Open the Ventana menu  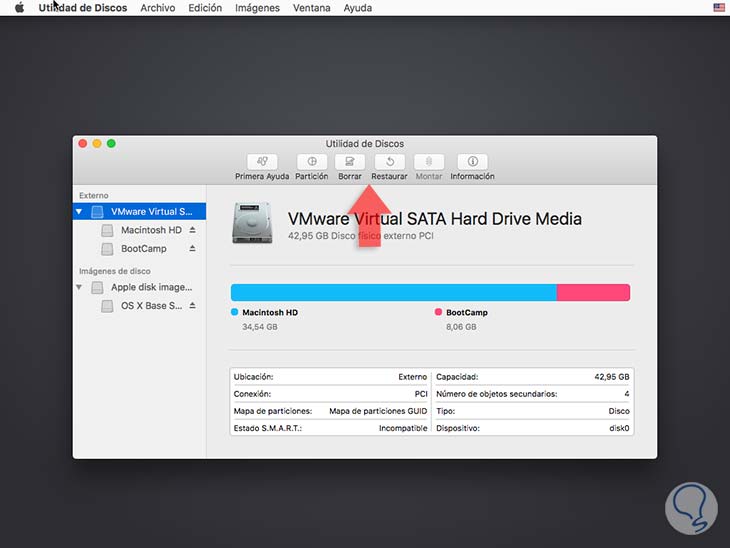(x=311, y=8)
